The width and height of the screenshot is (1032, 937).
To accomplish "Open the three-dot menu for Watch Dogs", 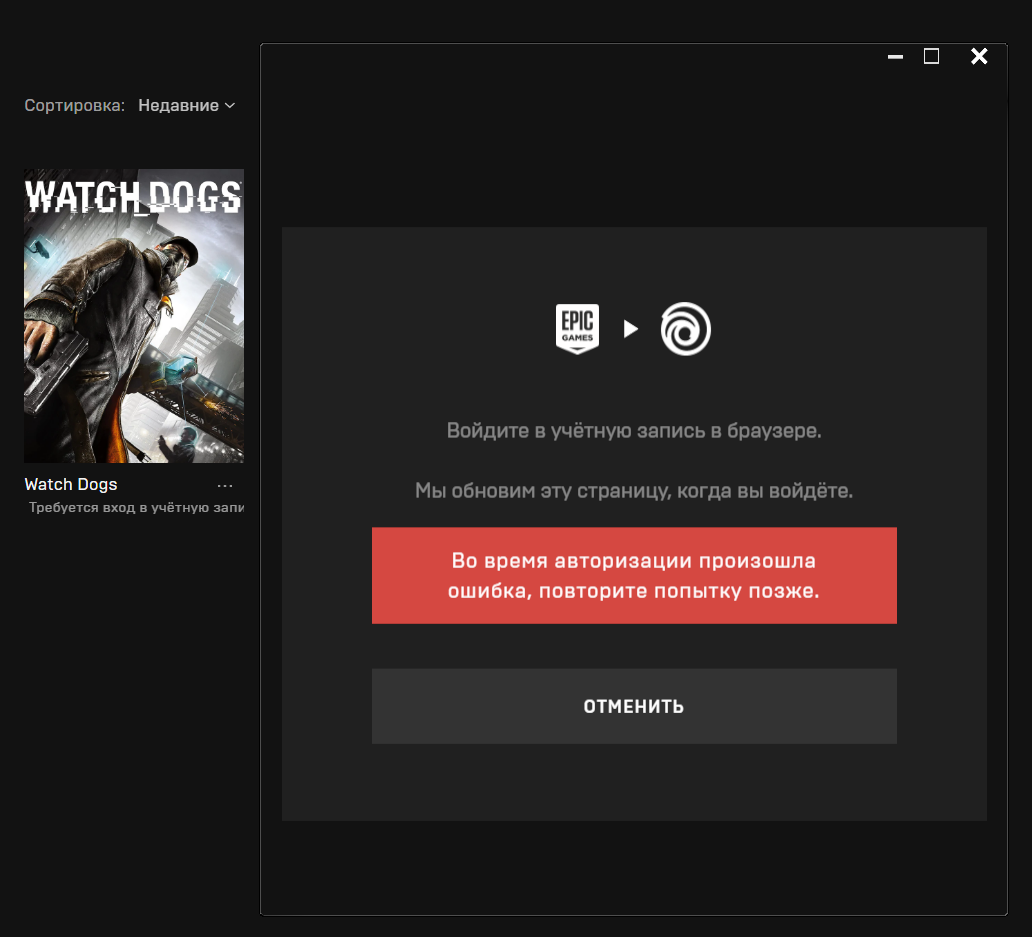I will (225, 486).
